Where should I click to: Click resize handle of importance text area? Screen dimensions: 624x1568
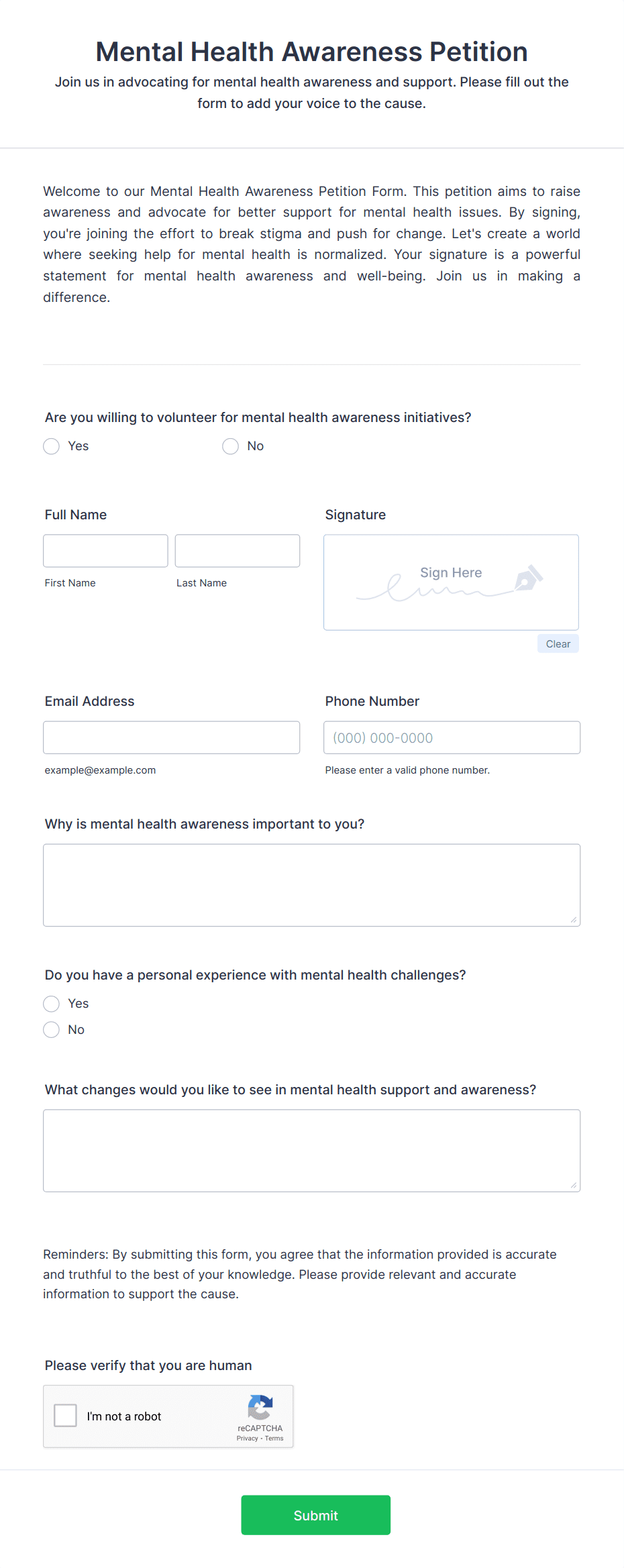pos(574,920)
